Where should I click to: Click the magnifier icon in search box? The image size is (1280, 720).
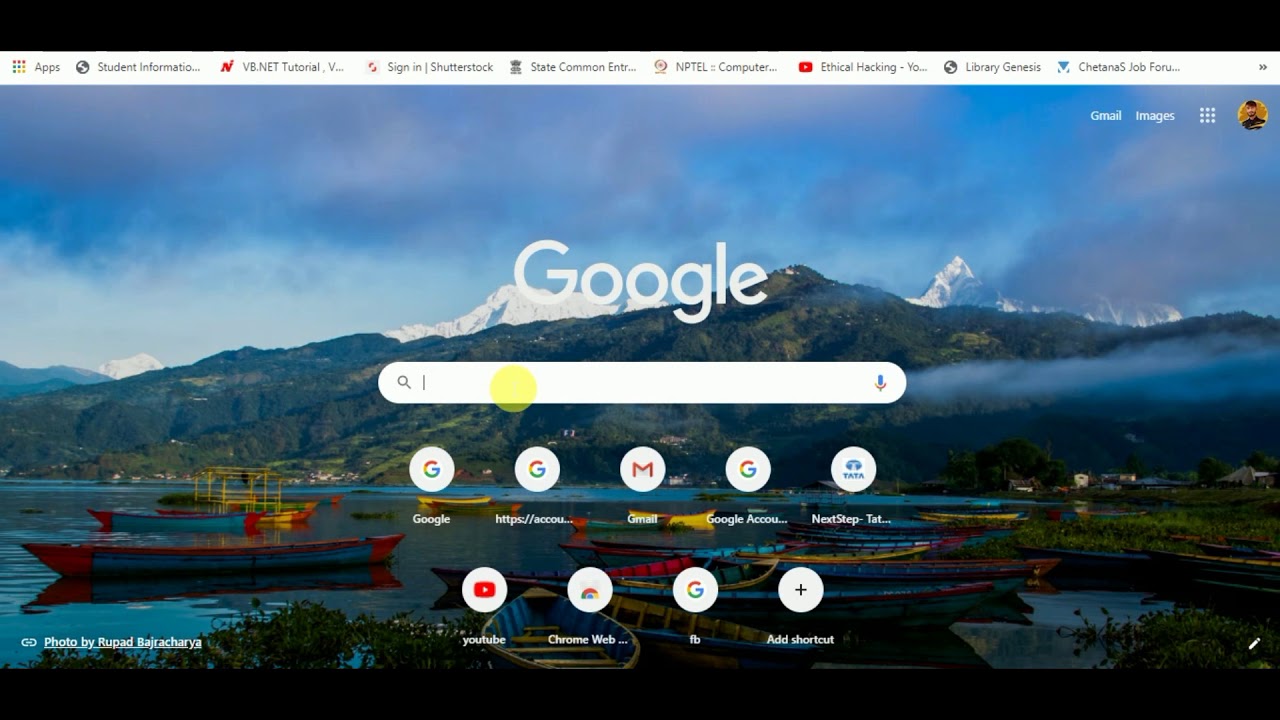pyautogui.click(x=404, y=382)
